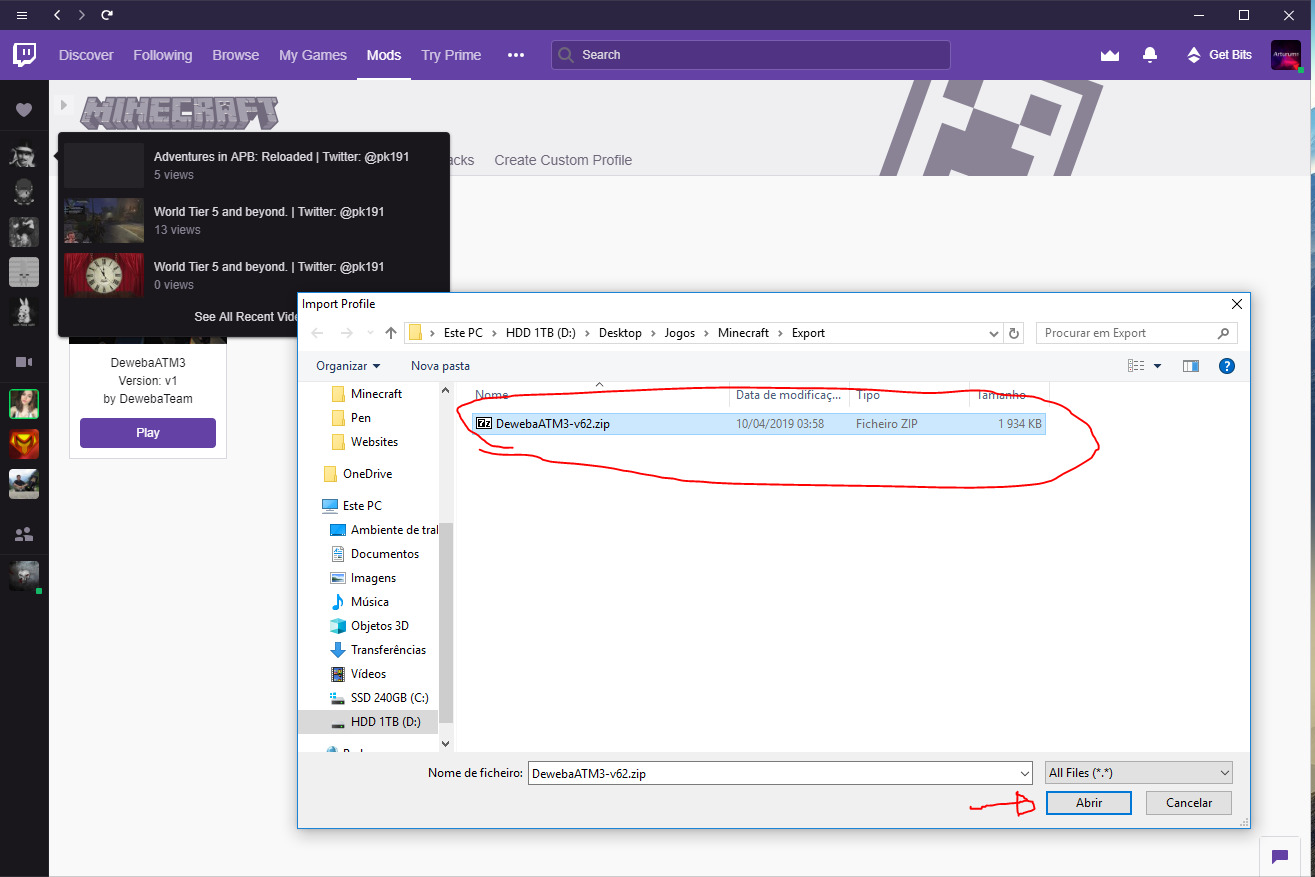Click the Prime crown icon
Viewport: 1315px width, 877px height.
[x=1109, y=55]
